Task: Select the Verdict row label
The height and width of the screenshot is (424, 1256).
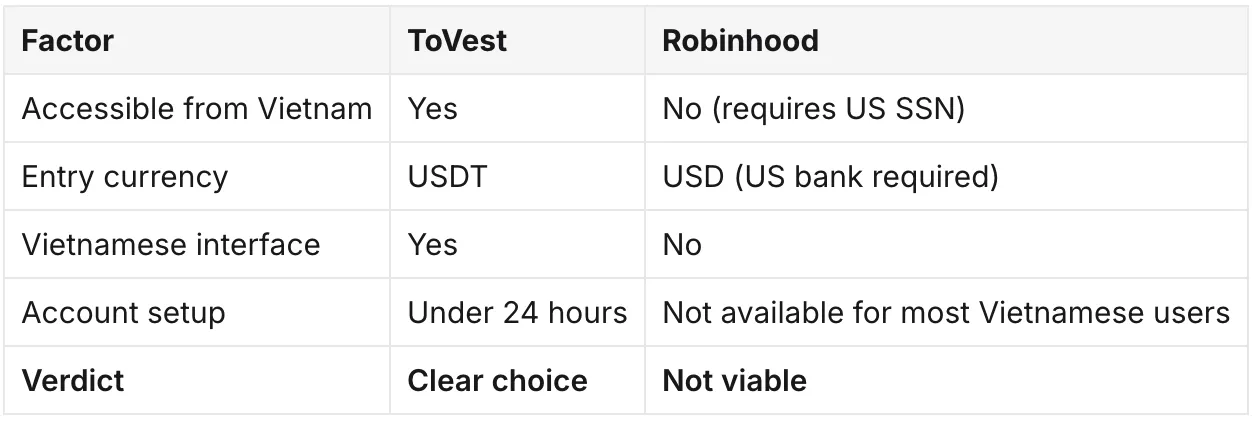Action: pos(73,381)
